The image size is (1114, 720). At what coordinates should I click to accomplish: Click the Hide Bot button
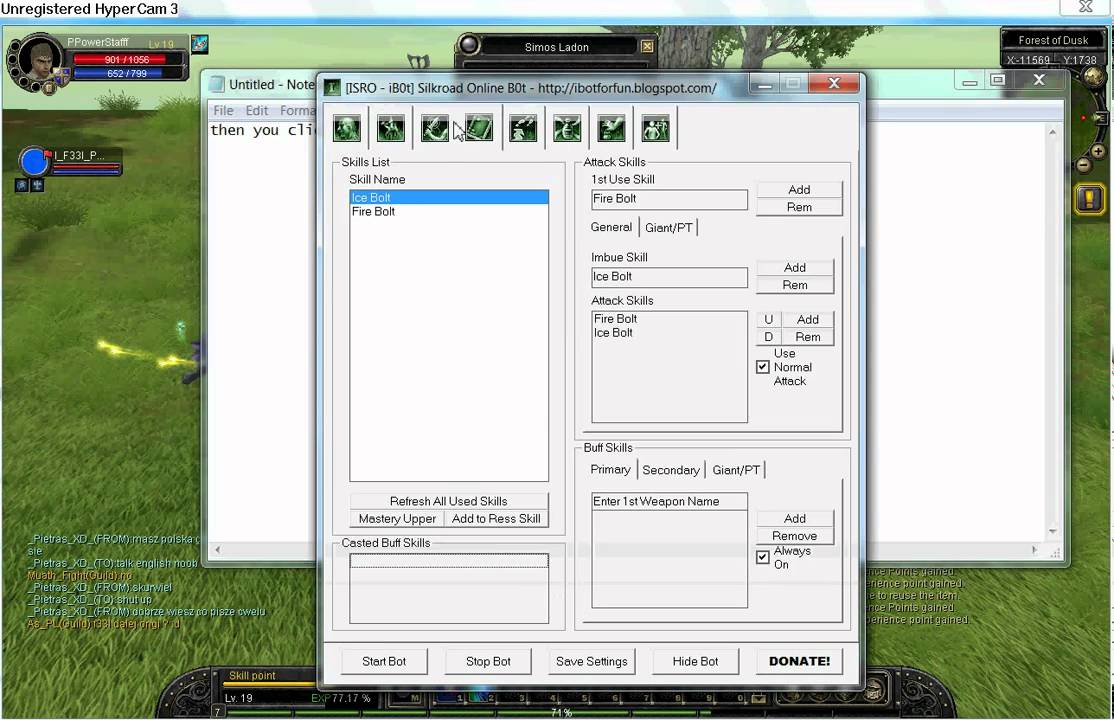(x=696, y=661)
